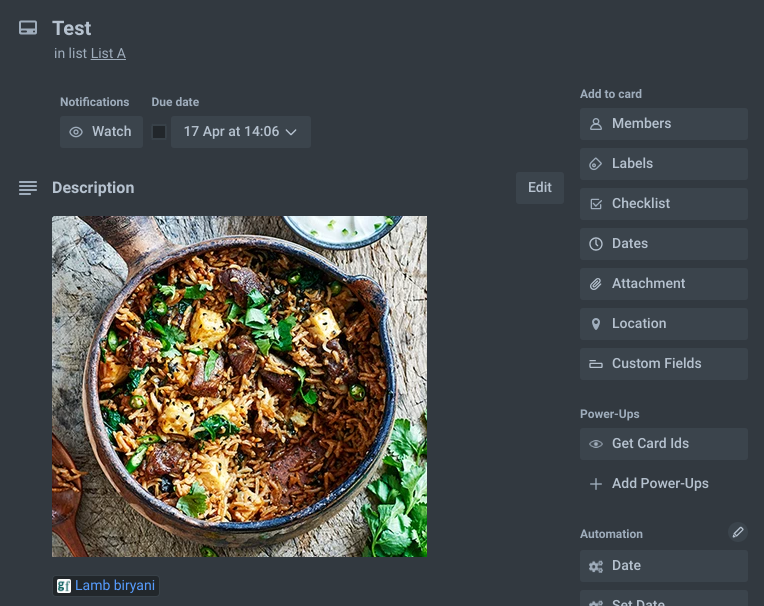Viewport: 764px width, 606px height.
Task: Open the 17 Apr at 14:06 due date dropdown
Action: click(x=241, y=132)
